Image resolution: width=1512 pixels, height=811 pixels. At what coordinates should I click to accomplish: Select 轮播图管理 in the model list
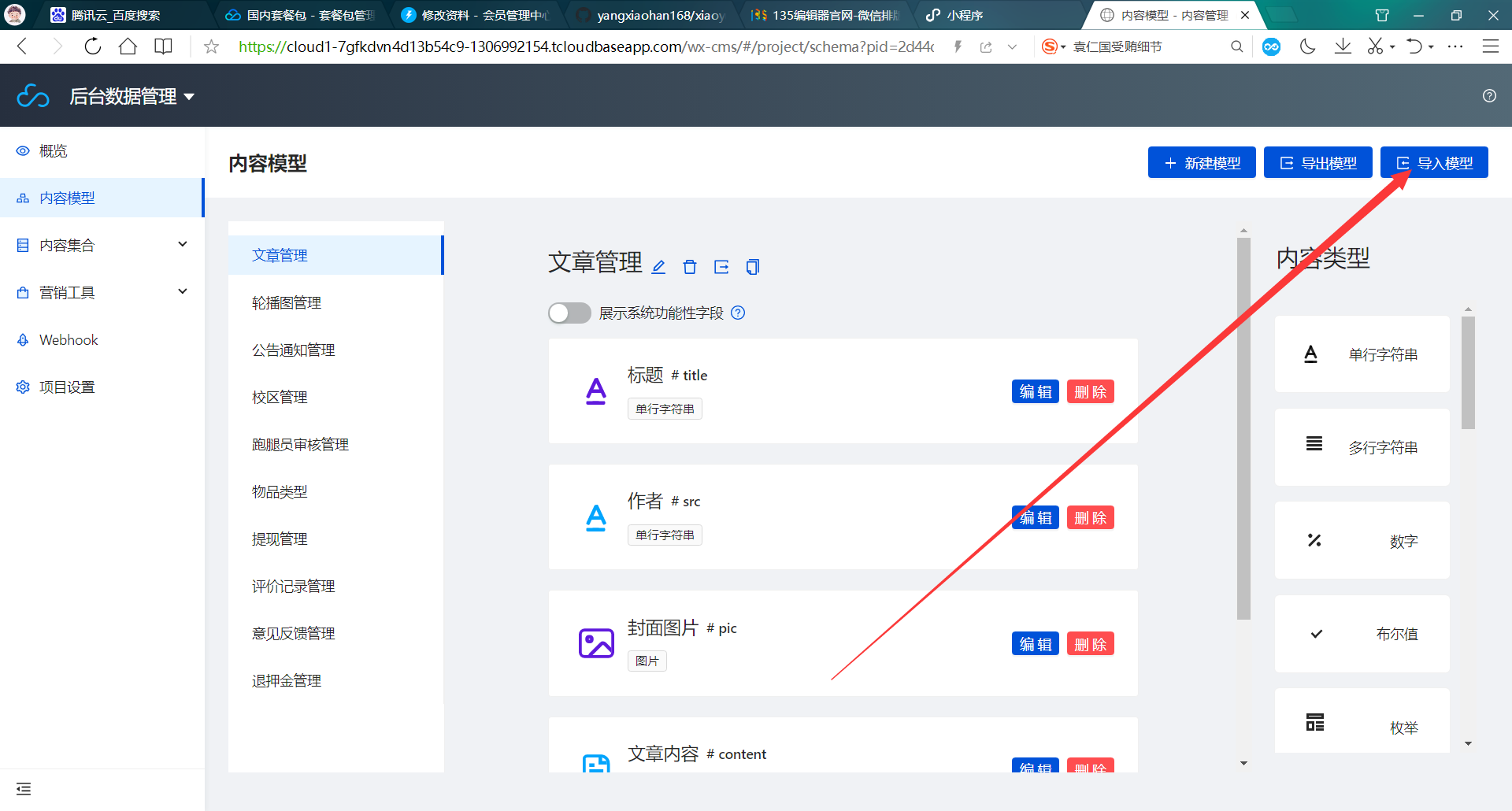pos(287,302)
